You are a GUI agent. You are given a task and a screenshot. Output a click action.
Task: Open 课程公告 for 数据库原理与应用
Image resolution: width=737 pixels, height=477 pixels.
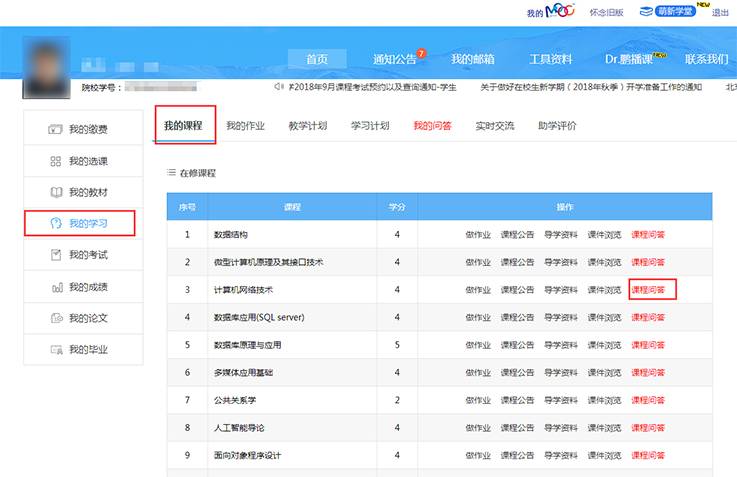click(517, 345)
